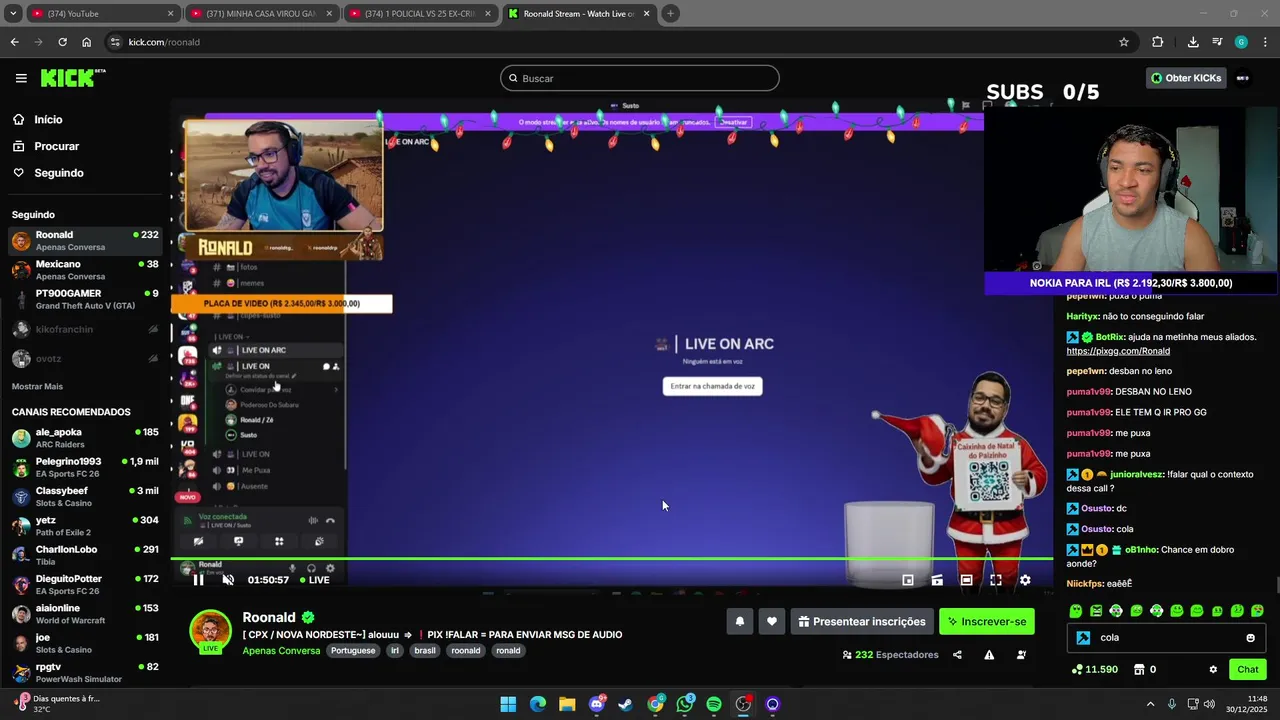Bookmark this page with star icon
This screenshot has width=1280, height=720.
[1124, 42]
